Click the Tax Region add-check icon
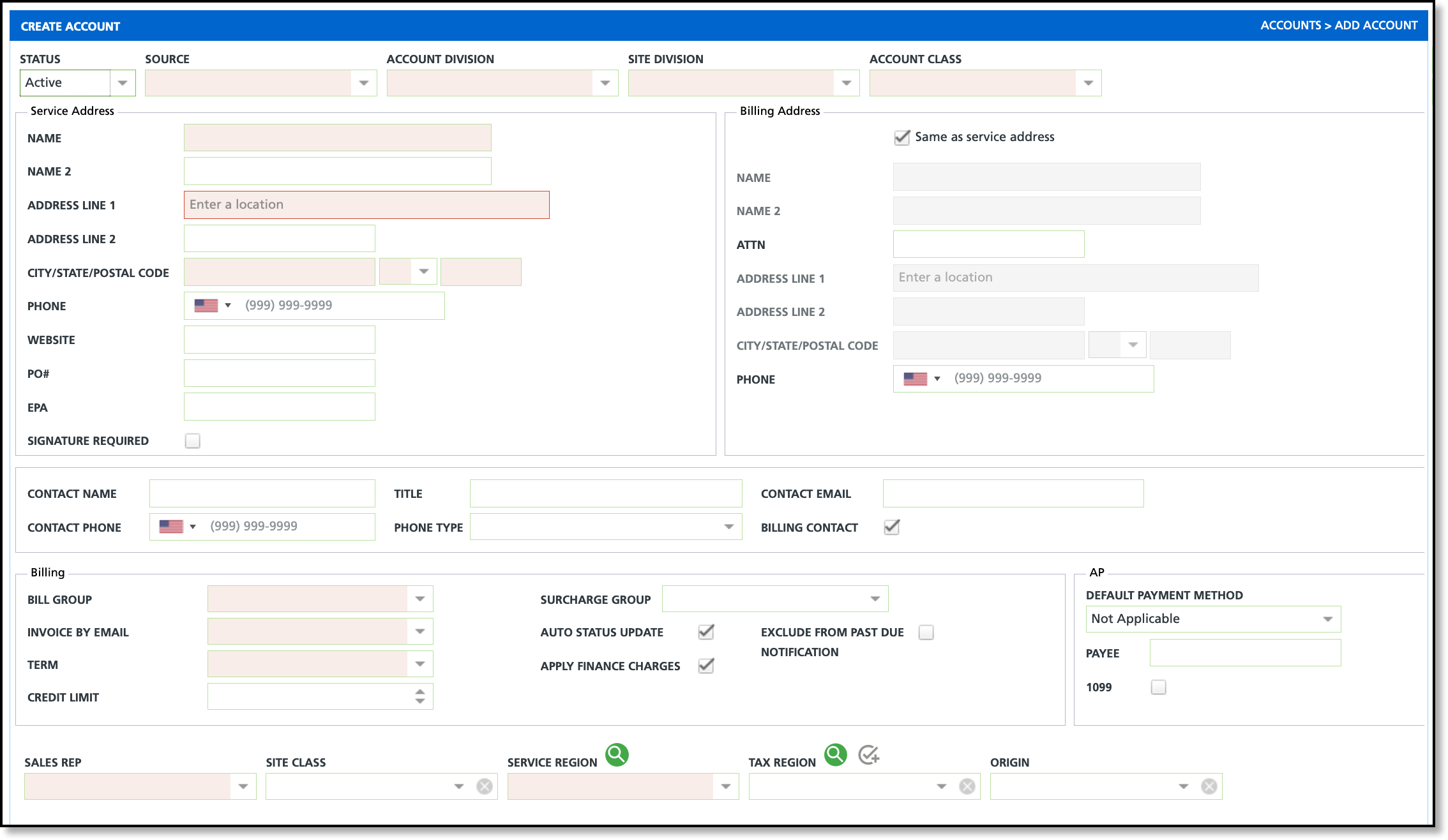This screenshot has width=1448, height=840. coord(869,755)
